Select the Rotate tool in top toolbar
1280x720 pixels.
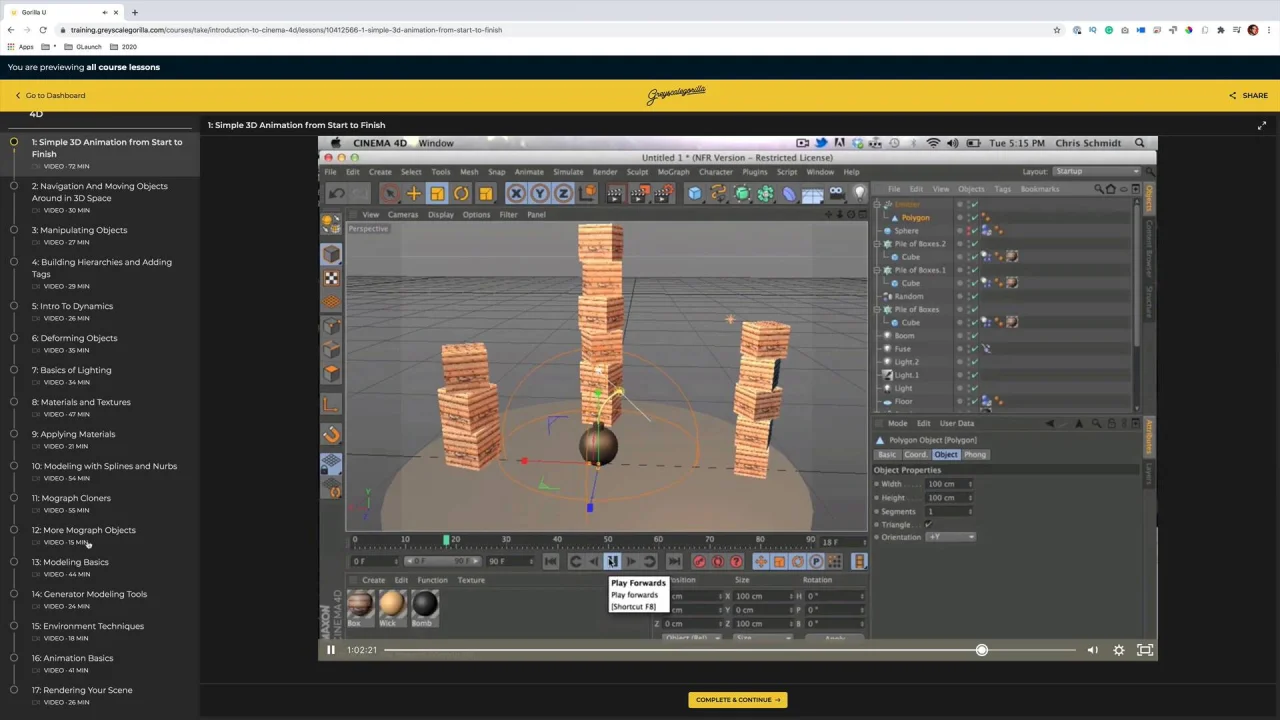coord(460,193)
